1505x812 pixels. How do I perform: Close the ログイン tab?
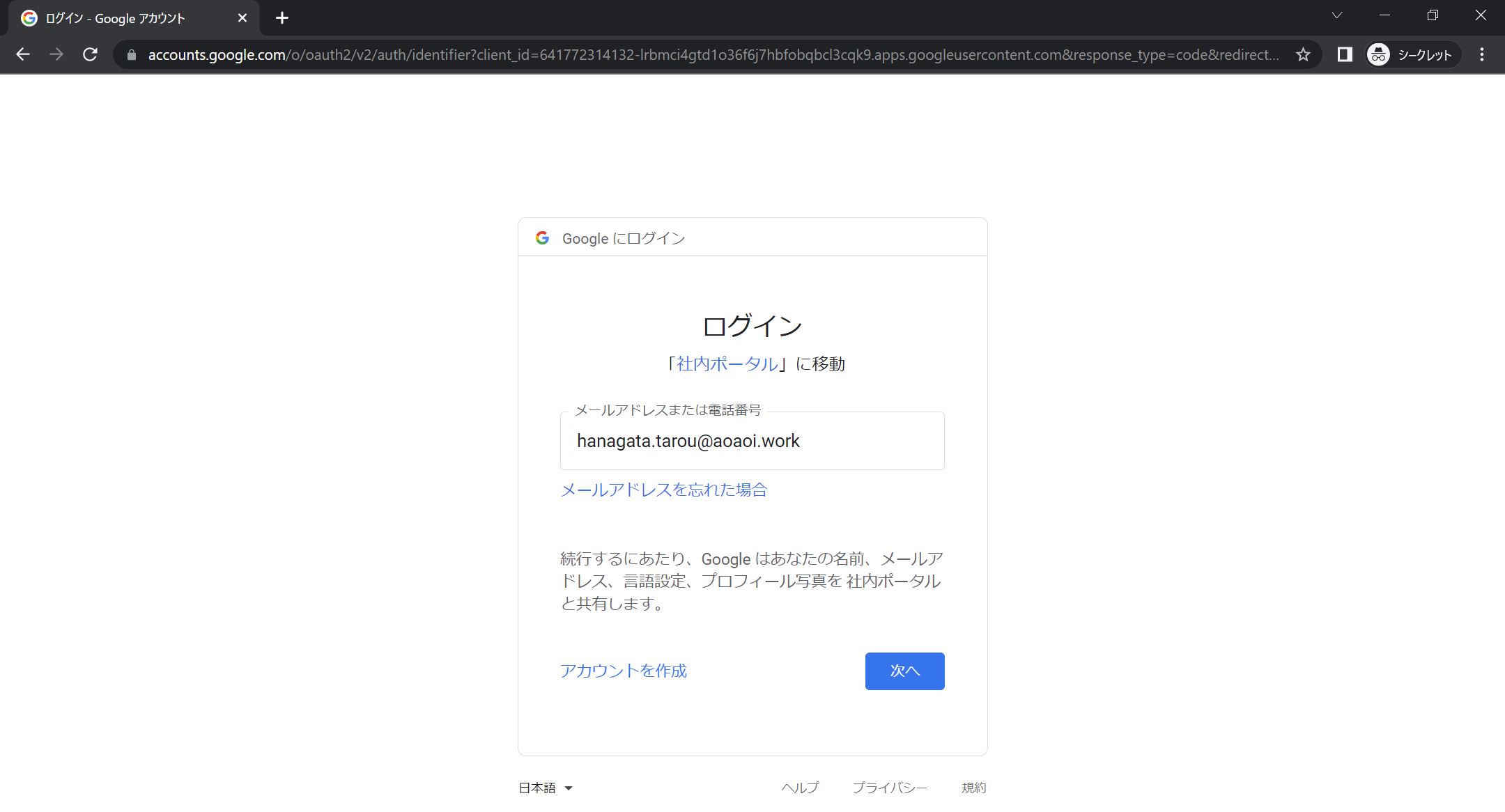(242, 18)
